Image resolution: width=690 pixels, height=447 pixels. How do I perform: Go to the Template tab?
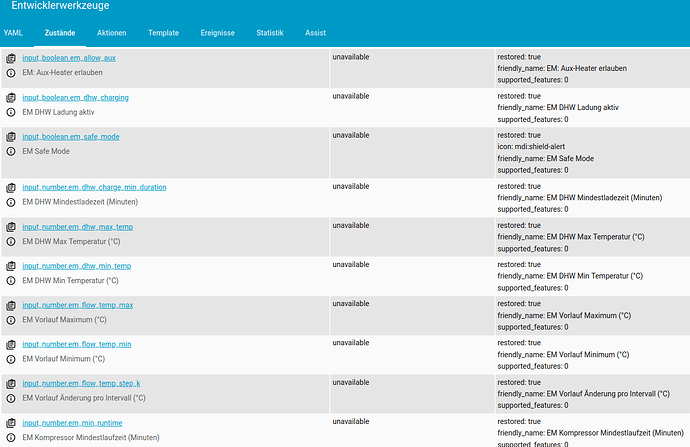pos(163,33)
